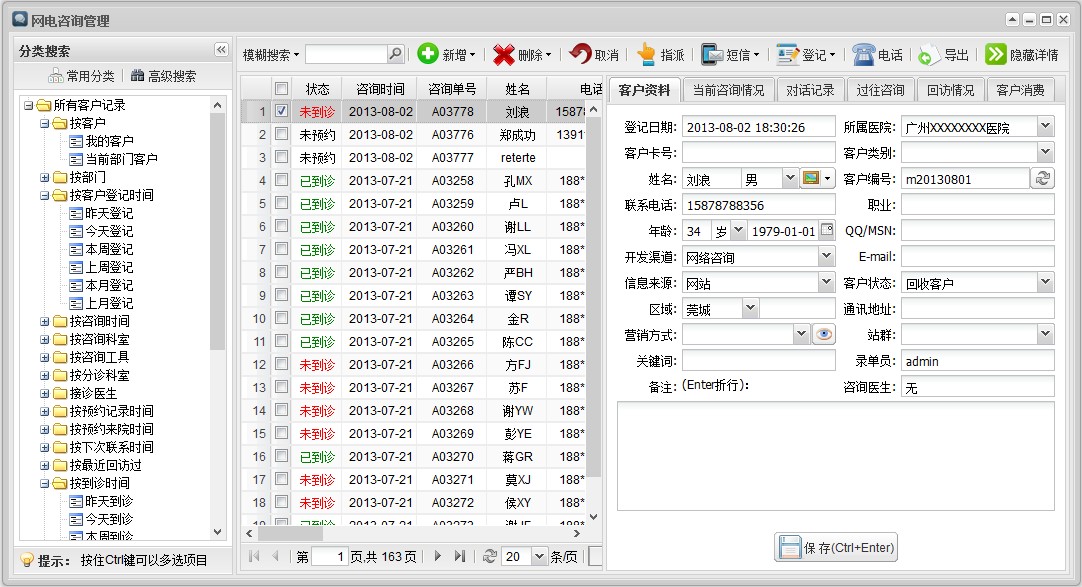Open the birthdate calendar picker icon
The image size is (1082, 587).
(827, 230)
